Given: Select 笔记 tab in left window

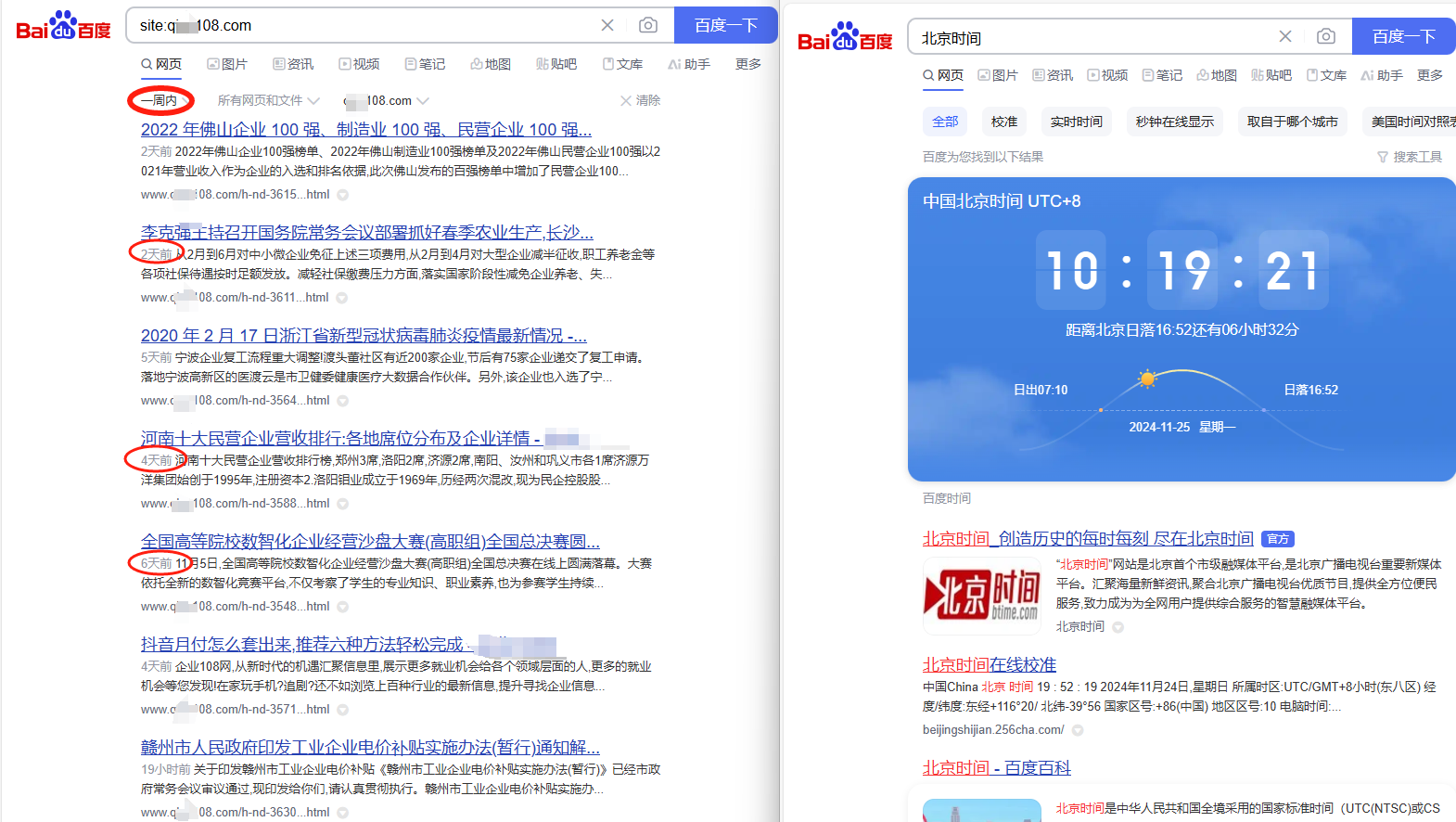Looking at the screenshot, I should pos(425,64).
